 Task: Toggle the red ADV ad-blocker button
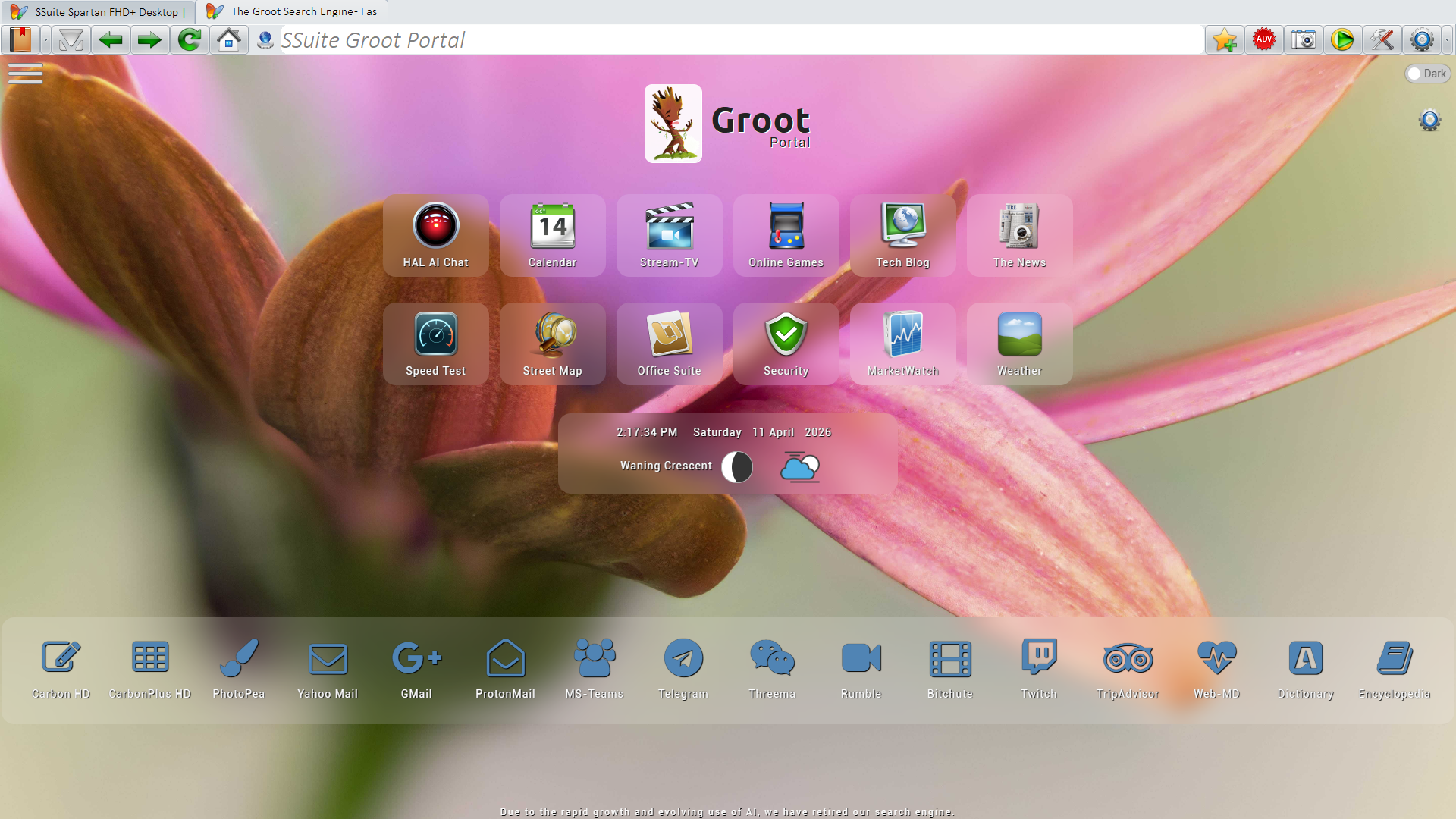tap(1263, 39)
